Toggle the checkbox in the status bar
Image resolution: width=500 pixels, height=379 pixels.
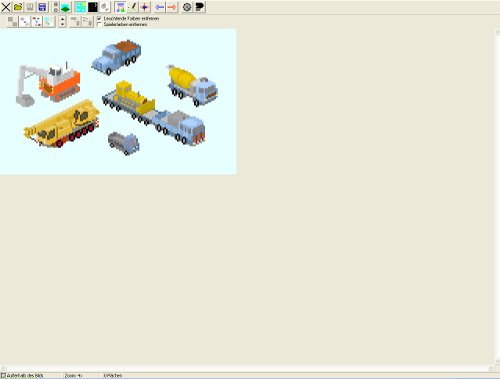[x=3, y=376]
